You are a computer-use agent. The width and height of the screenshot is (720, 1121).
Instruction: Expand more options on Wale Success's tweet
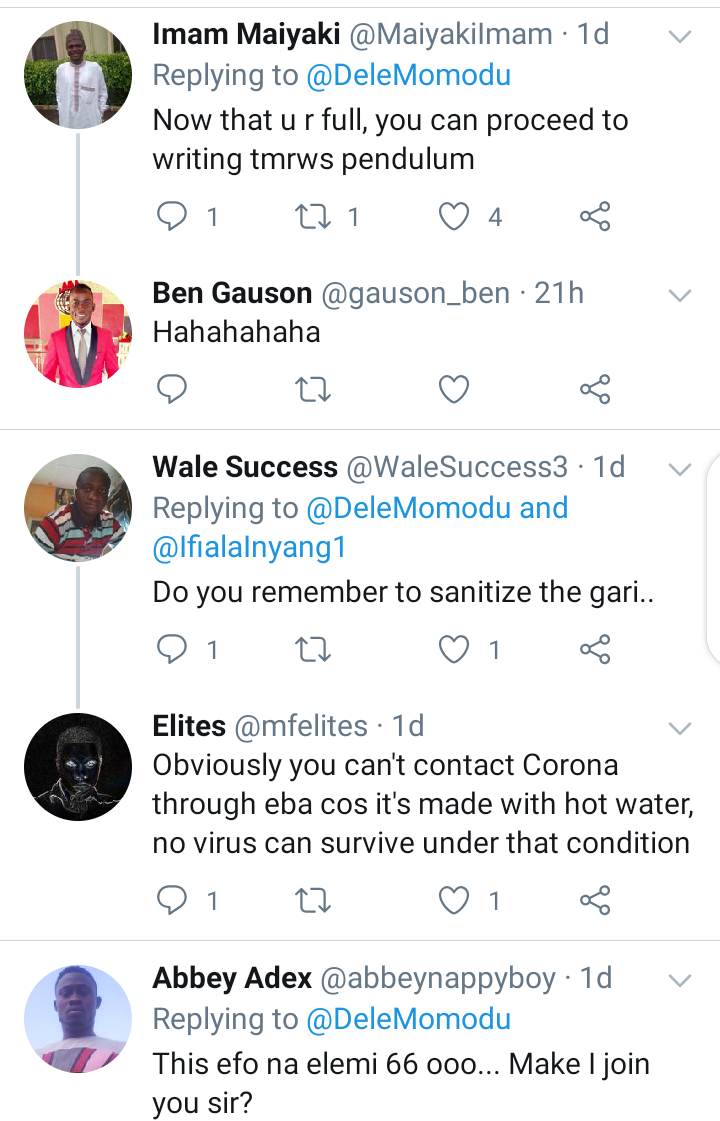[x=680, y=469]
